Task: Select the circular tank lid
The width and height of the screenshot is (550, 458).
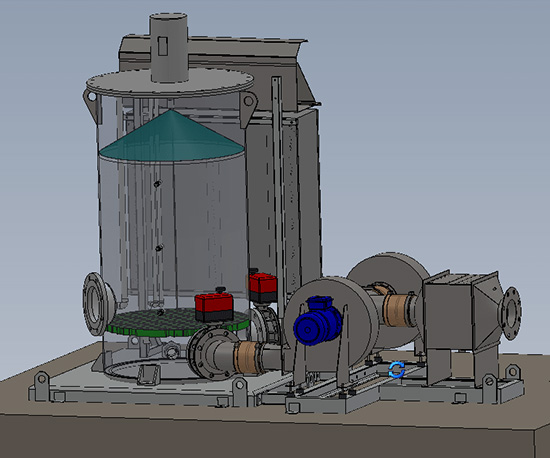Action: [170, 83]
